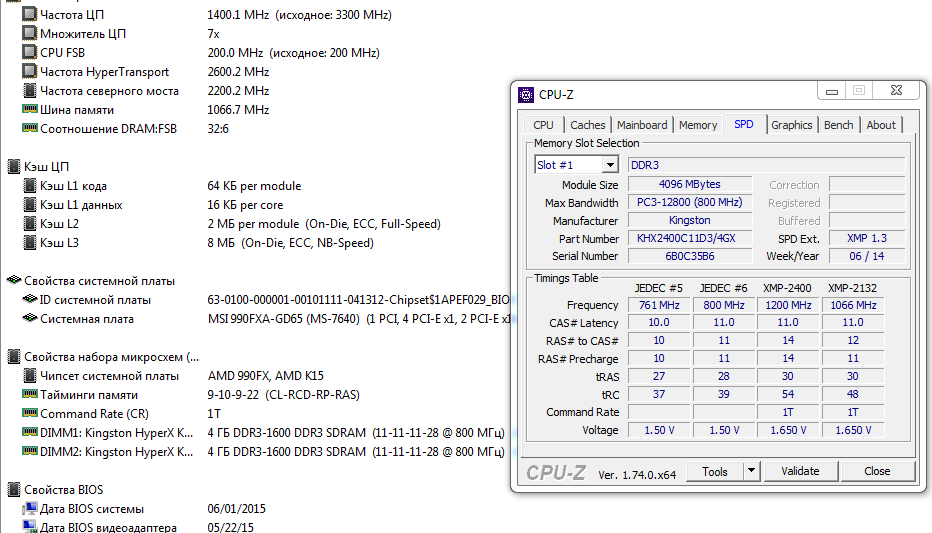Click the Serial Number field 6B0C35B6

[689, 256]
